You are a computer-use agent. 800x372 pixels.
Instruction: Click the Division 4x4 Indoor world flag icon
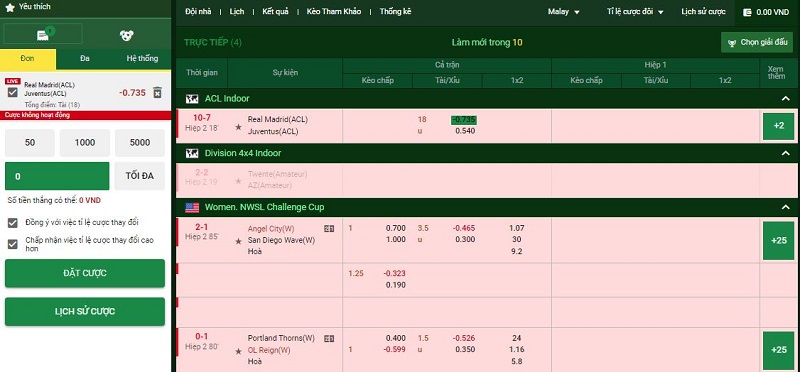192,153
